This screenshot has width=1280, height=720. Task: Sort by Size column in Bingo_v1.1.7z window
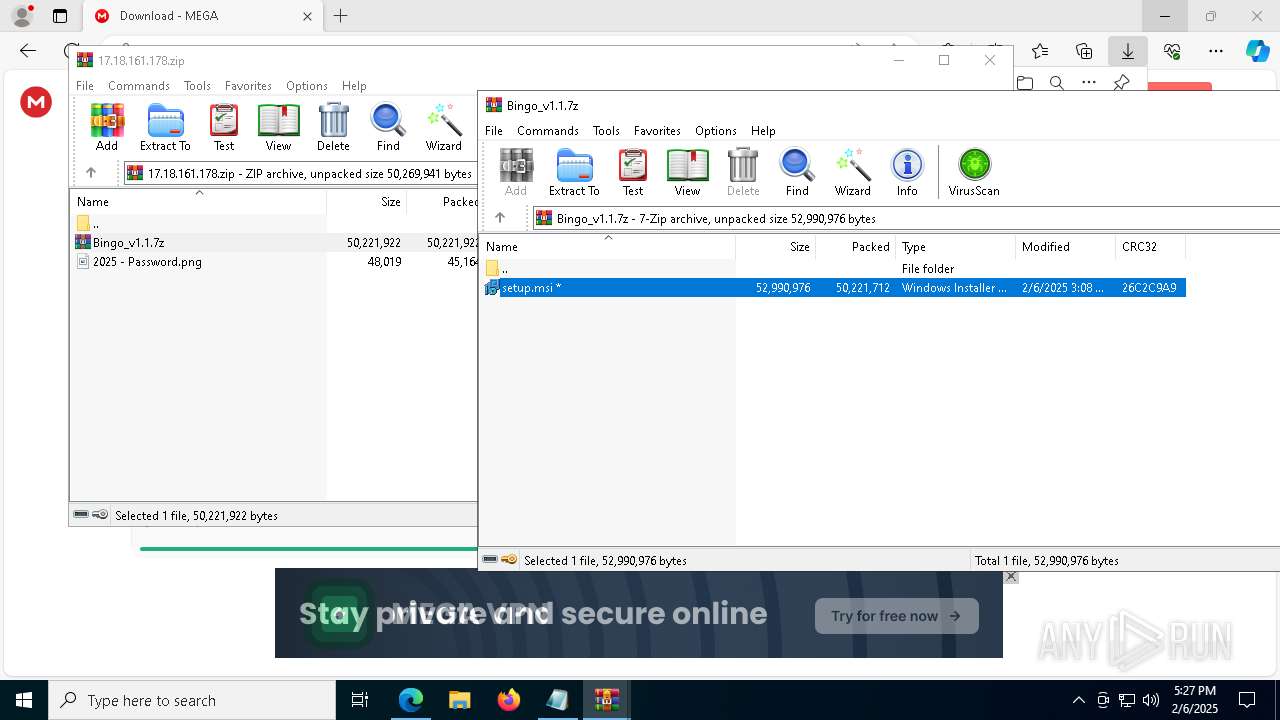point(776,246)
